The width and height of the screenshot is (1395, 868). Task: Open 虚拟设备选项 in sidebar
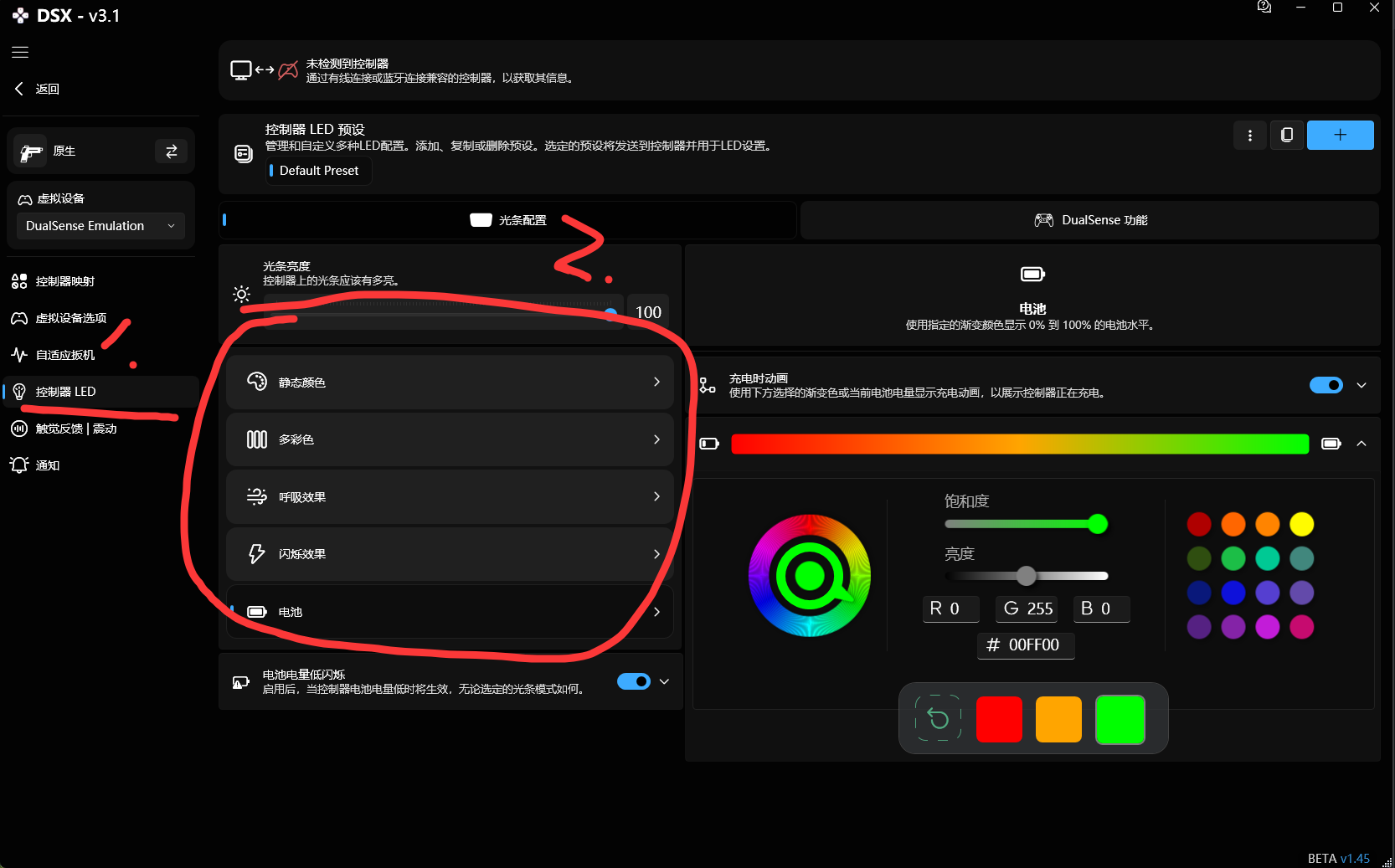click(100, 318)
